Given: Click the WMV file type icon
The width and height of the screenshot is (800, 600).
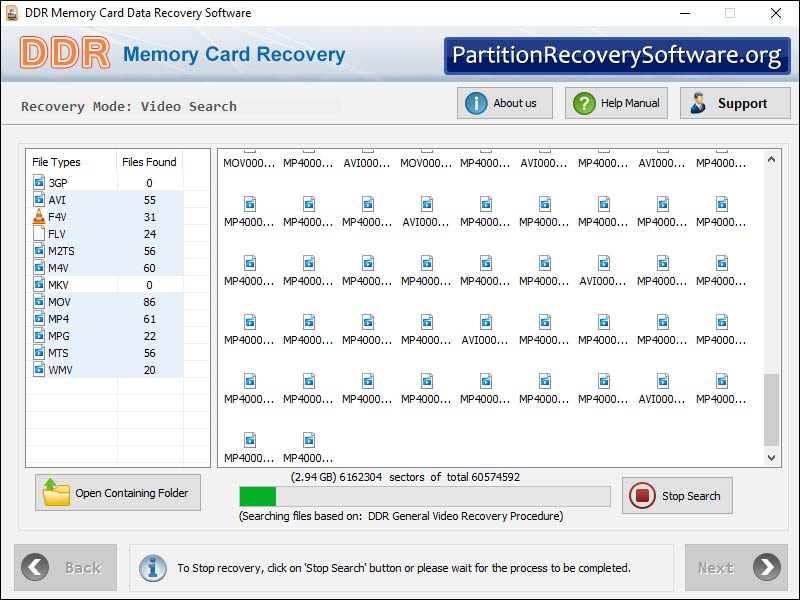Looking at the screenshot, I should coord(38,370).
